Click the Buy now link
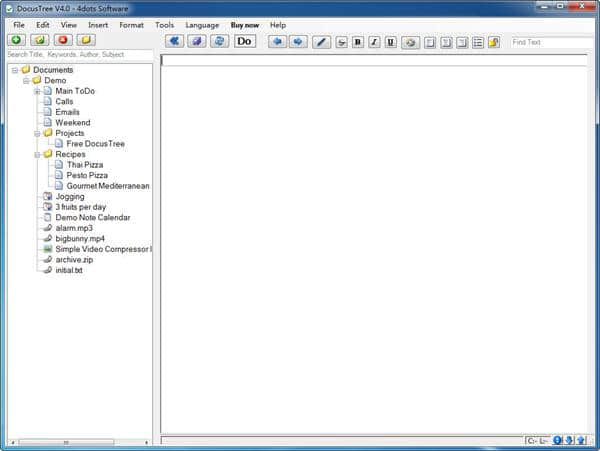The height and width of the screenshot is (451, 600). coord(244,24)
